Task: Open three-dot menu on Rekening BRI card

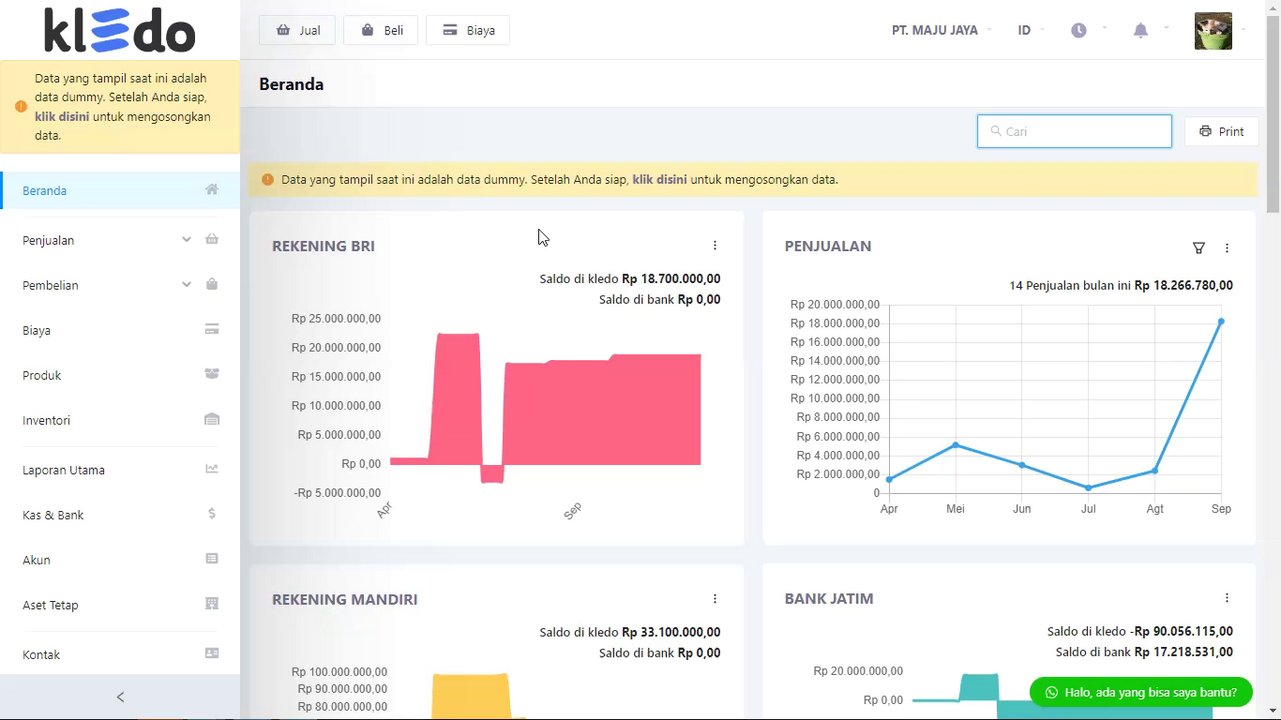Action: tap(714, 245)
